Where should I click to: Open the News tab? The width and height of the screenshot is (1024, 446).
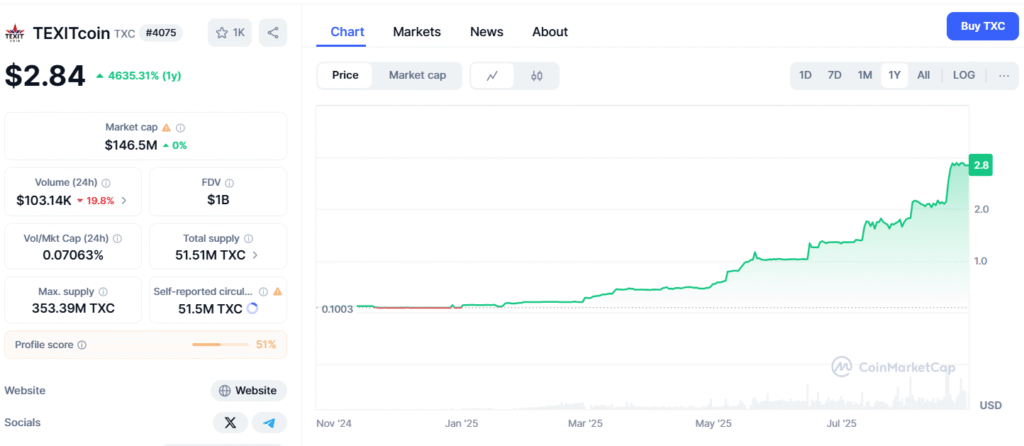point(487,32)
